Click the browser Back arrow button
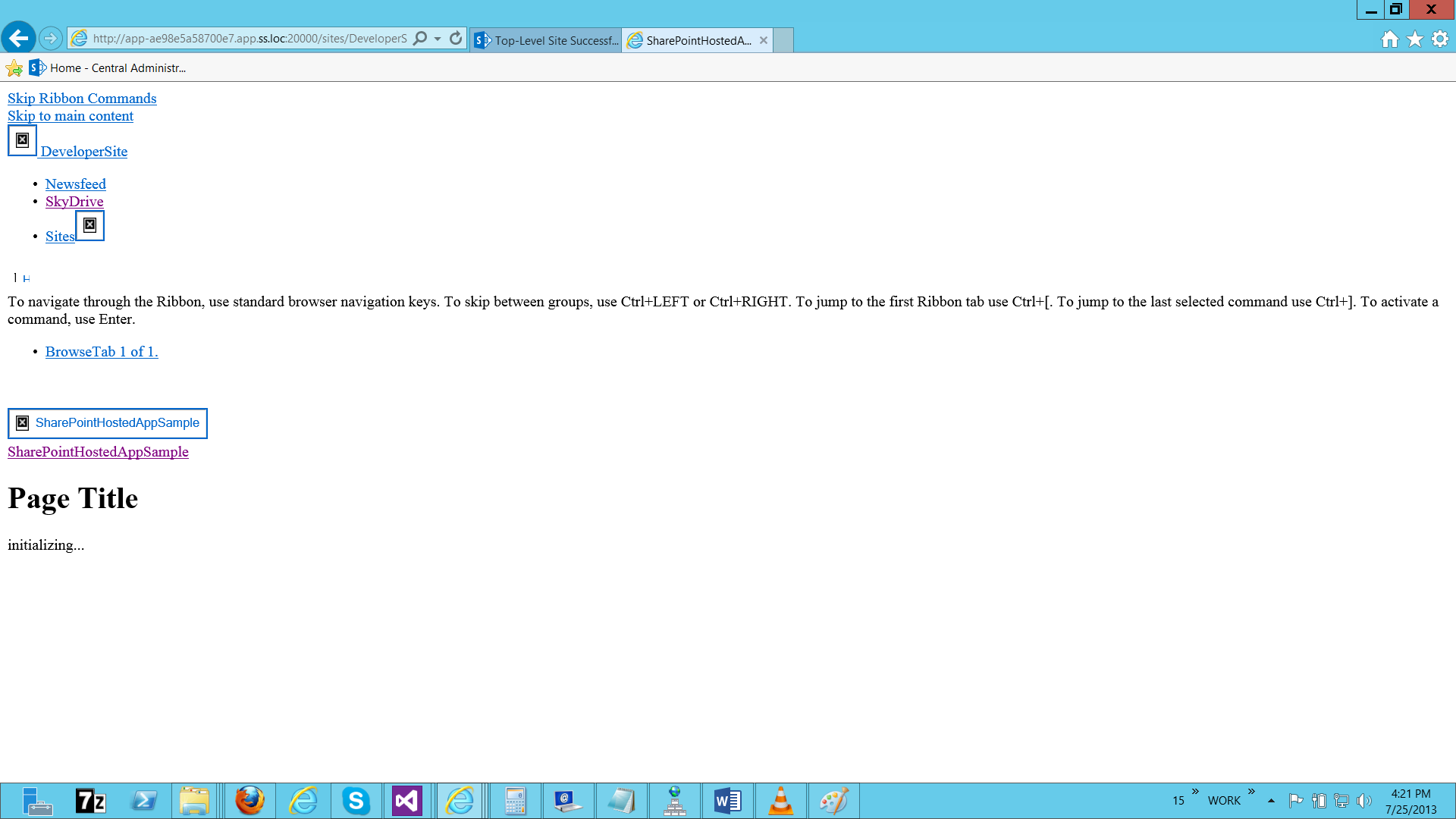 18,38
